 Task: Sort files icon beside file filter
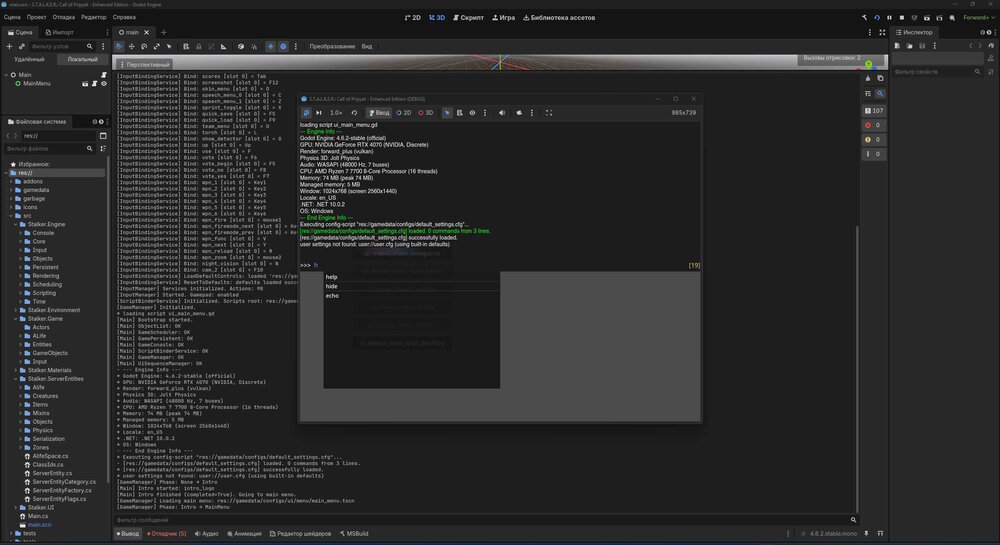pos(103,149)
